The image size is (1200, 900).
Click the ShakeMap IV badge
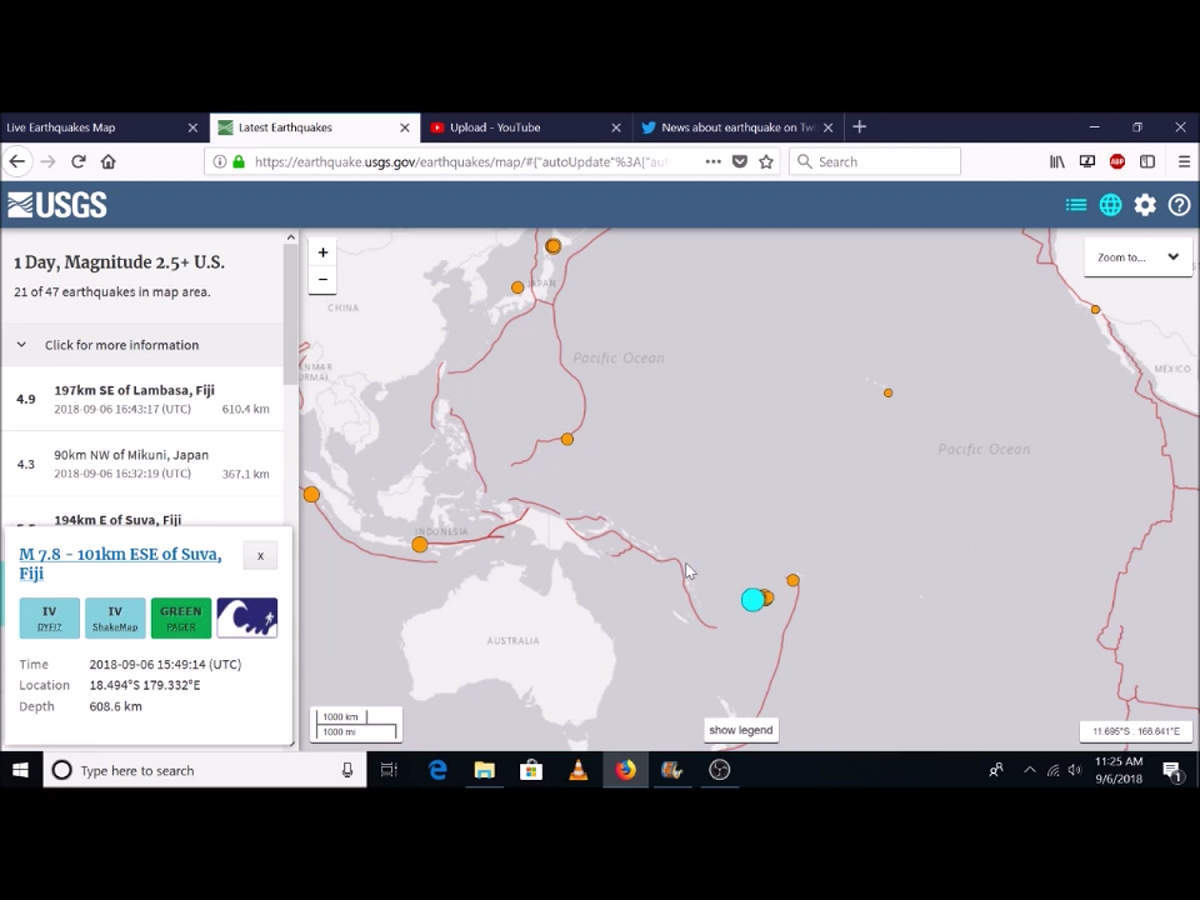pyautogui.click(x=115, y=618)
